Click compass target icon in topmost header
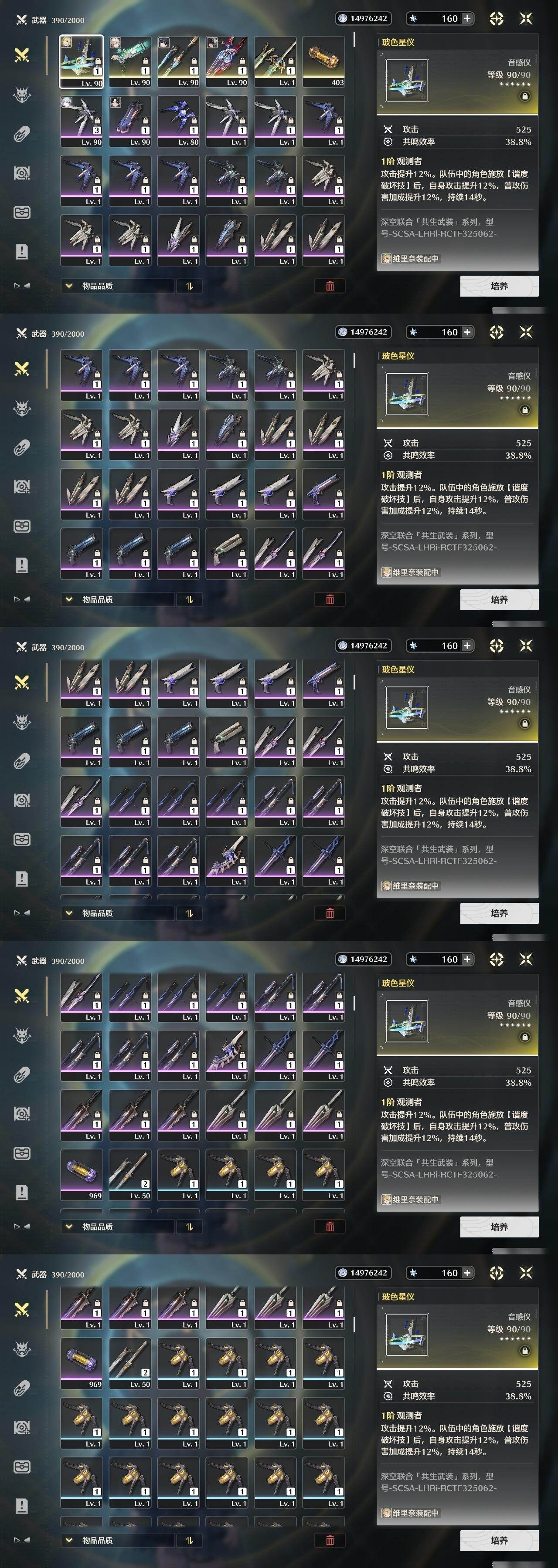Image resolution: width=558 pixels, height=1568 pixels. 497,18
